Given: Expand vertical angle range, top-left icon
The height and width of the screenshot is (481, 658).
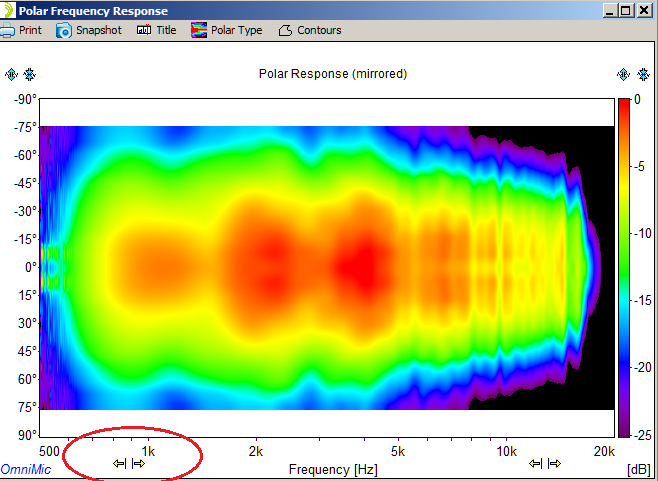Looking at the screenshot, I should tap(11, 75).
